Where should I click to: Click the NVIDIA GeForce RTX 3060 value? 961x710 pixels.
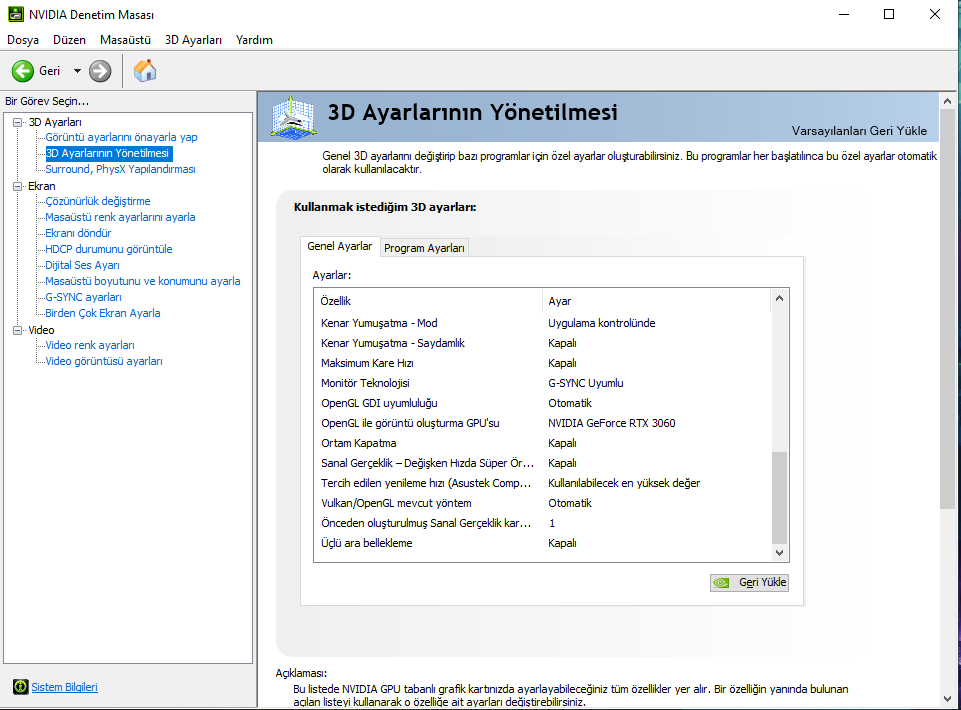(612, 423)
